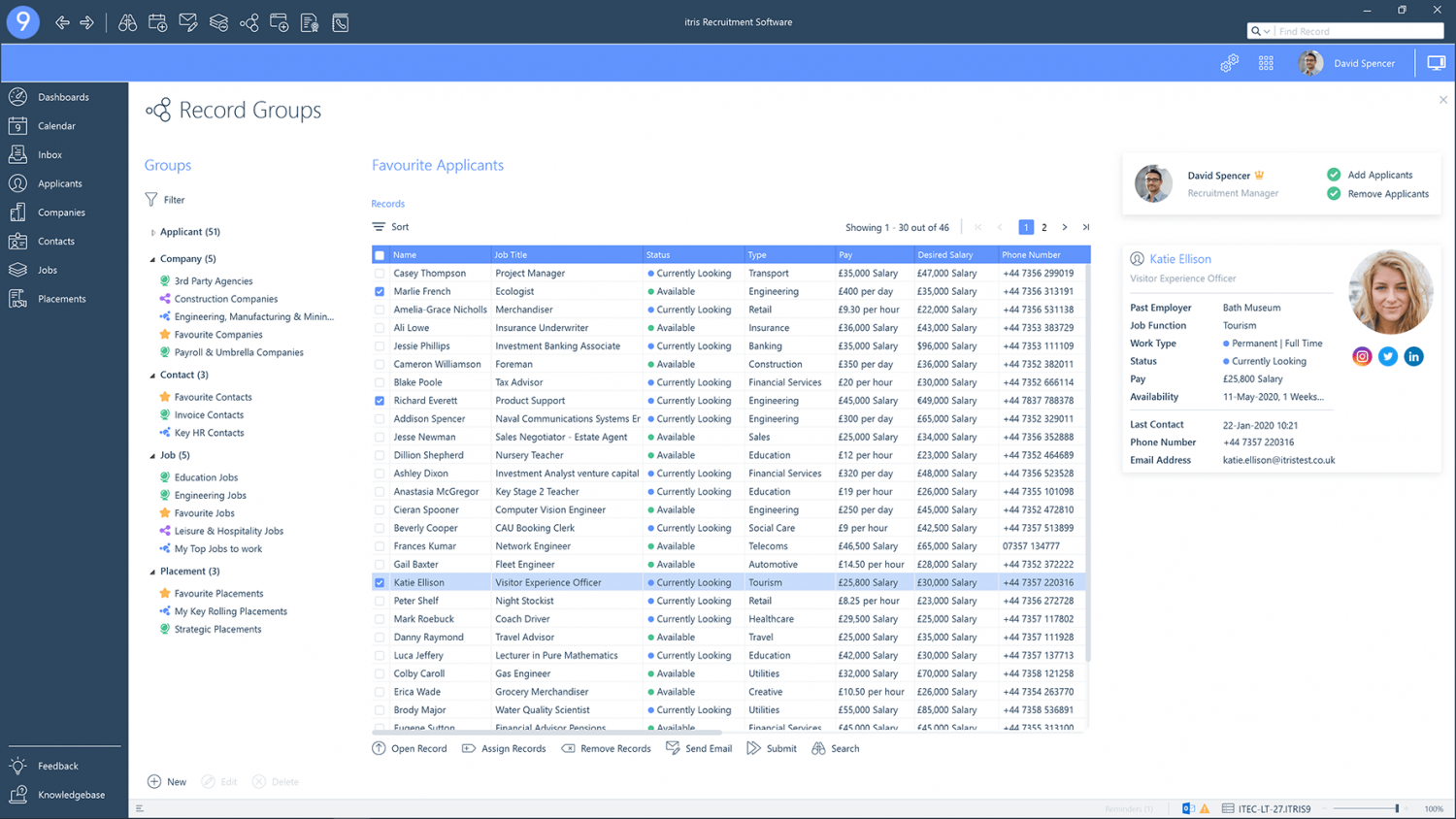
Task: Open the apps grid icon
Action: (1266, 63)
